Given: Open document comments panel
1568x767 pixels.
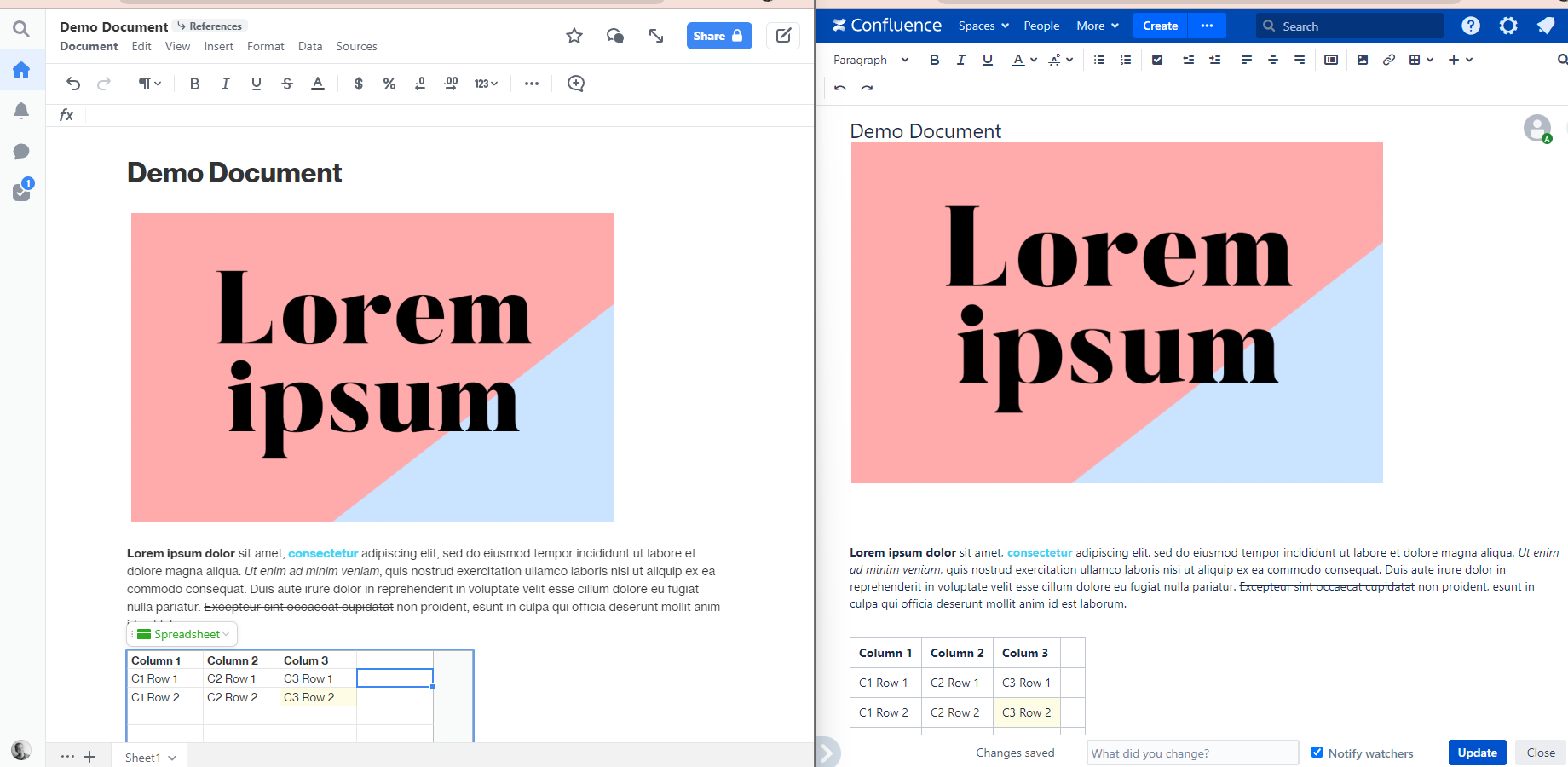Looking at the screenshot, I should [615, 36].
